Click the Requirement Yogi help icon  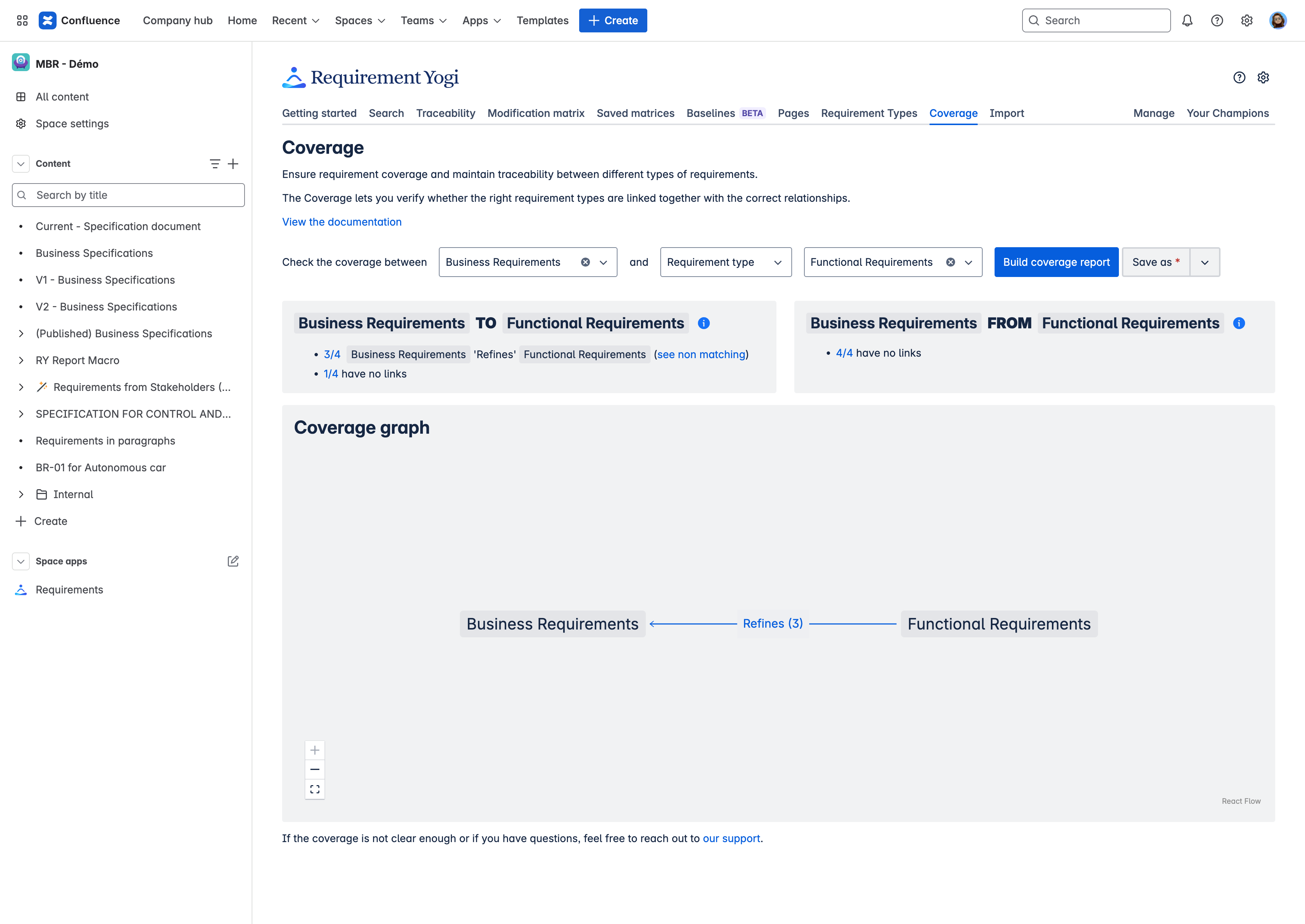pyautogui.click(x=1239, y=77)
